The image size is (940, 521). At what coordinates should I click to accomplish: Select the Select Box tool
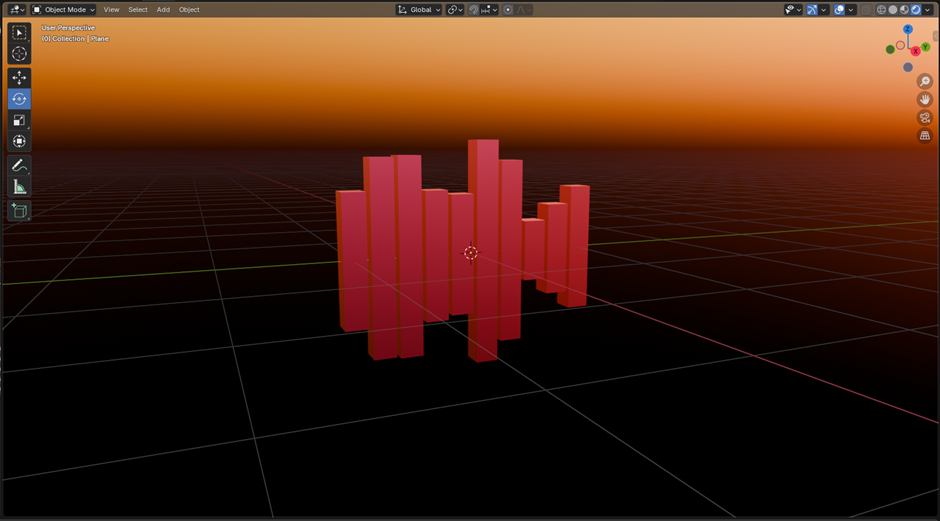click(x=19, y=33)
